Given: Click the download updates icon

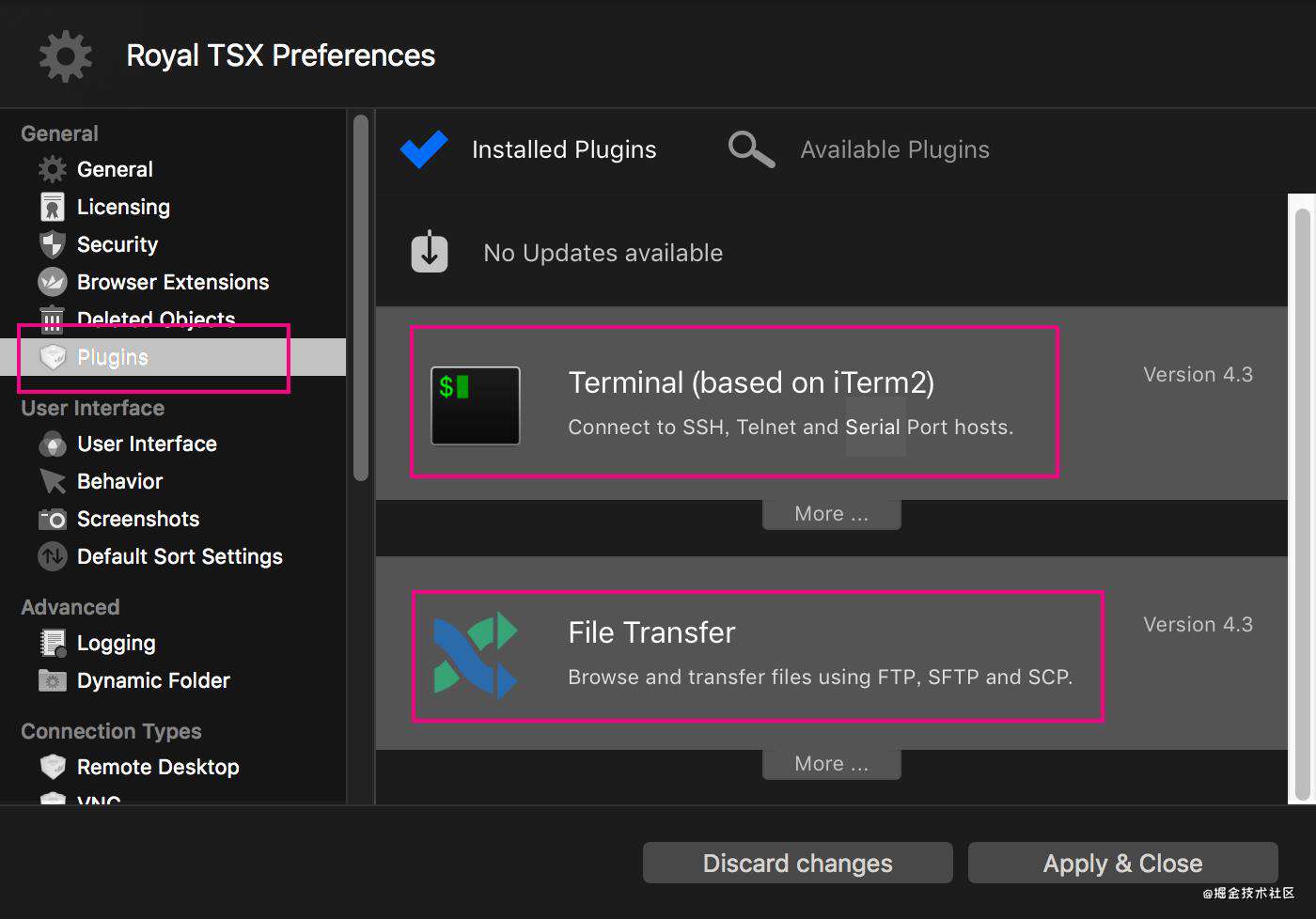Looking at the screenshot, I should pos(430,252).
